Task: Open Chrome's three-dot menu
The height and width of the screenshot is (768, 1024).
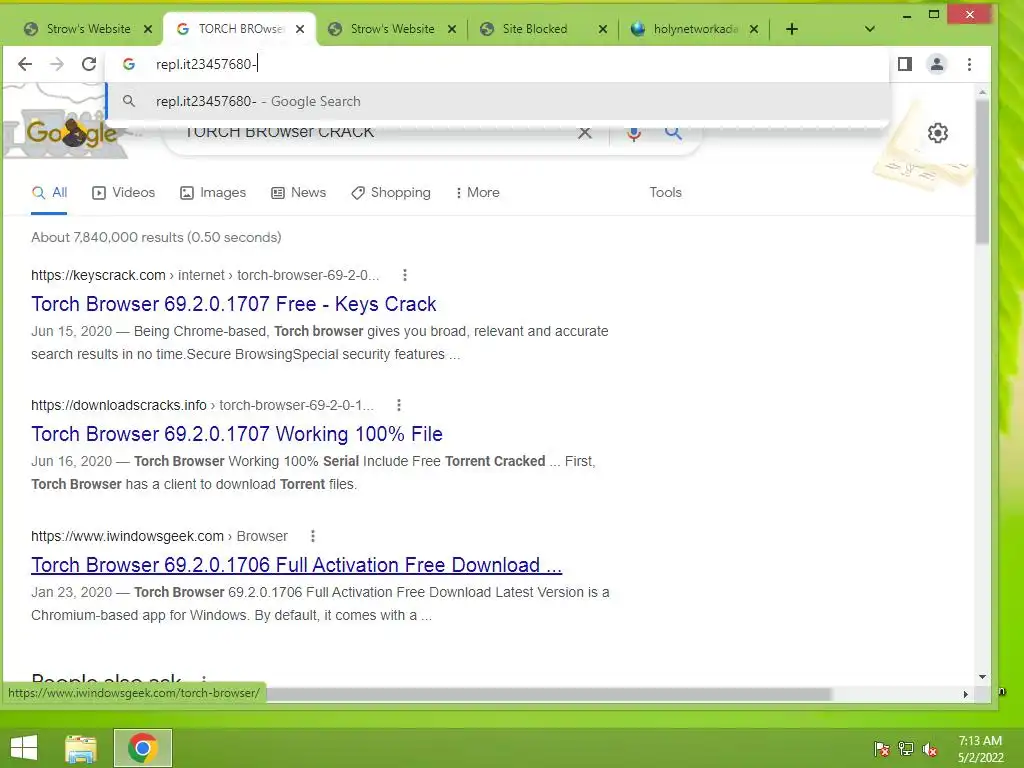Action: pos(969,64)
